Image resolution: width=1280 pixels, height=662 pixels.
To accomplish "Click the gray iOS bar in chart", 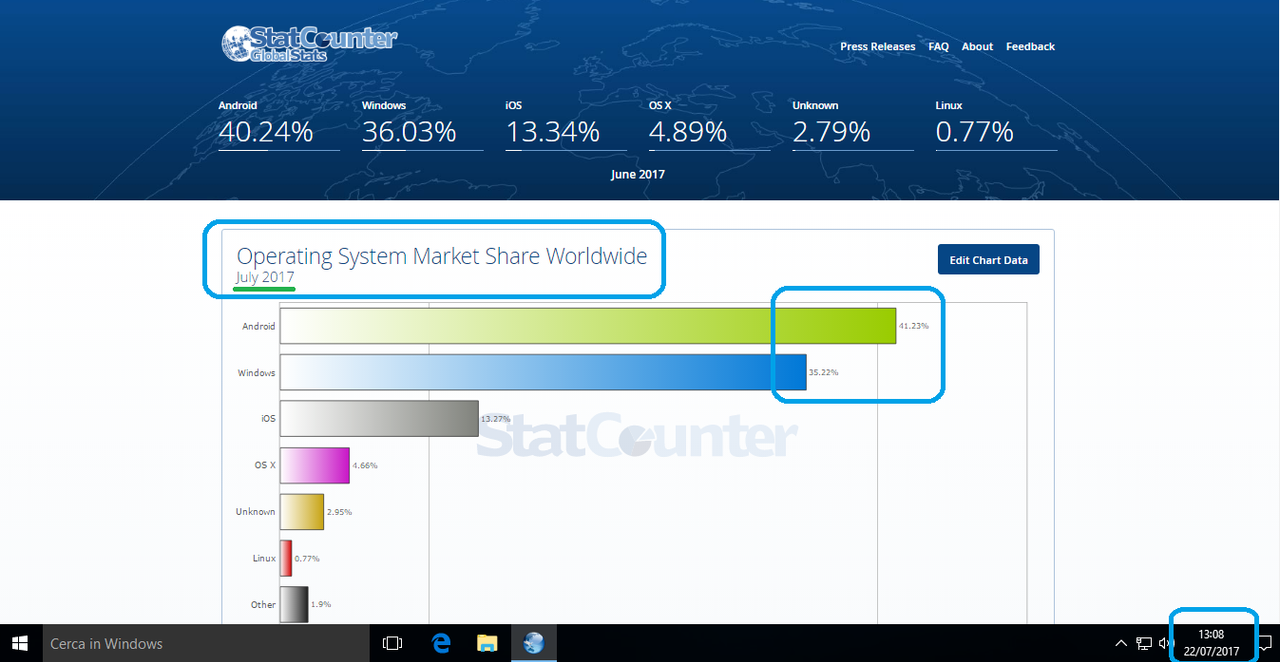I will click(379, 418).
